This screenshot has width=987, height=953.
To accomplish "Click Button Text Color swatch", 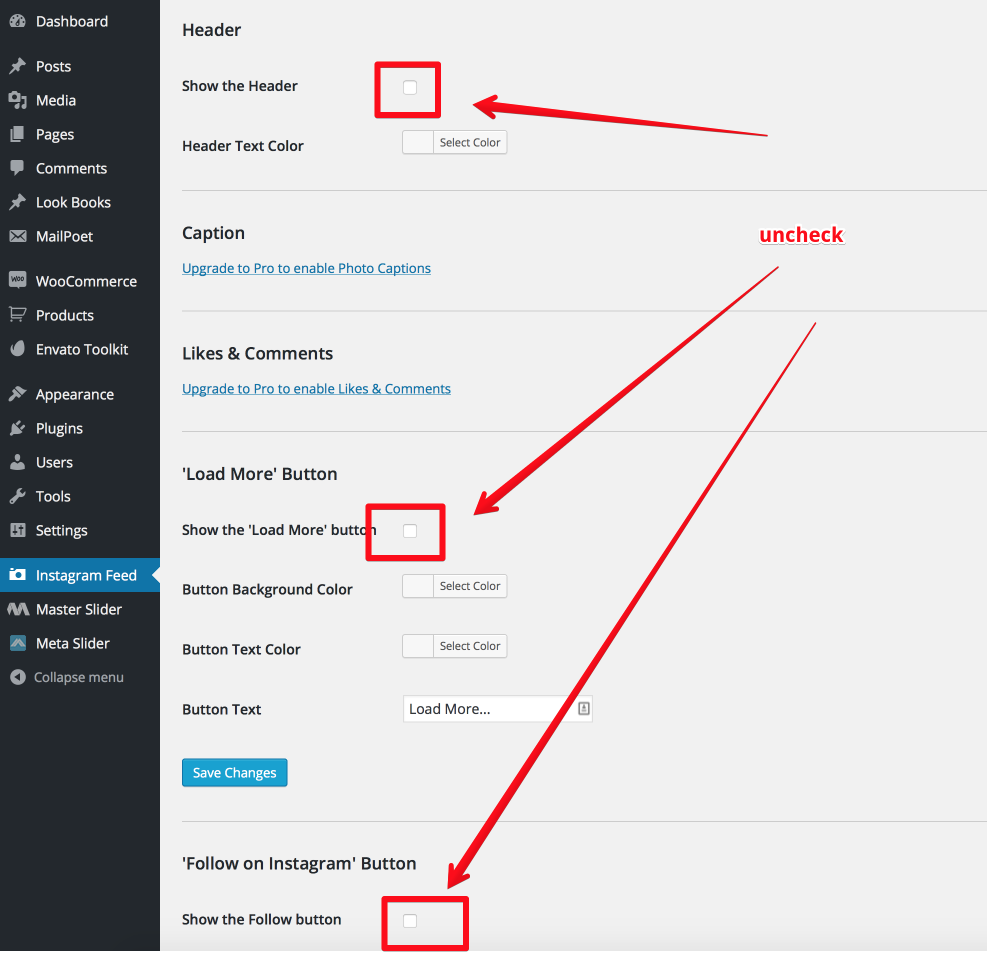I will click(x=418, y=646).
